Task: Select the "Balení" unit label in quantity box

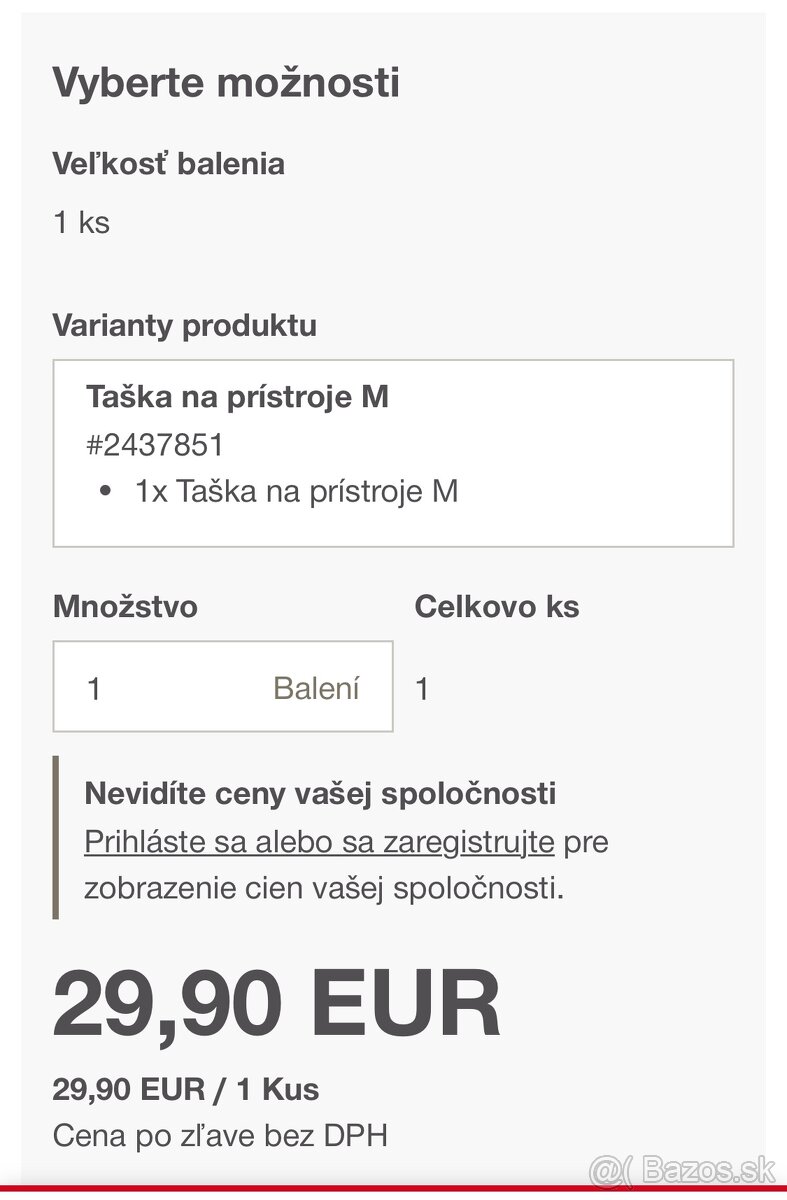Action: pyautogui.click(x=316, y=686)
